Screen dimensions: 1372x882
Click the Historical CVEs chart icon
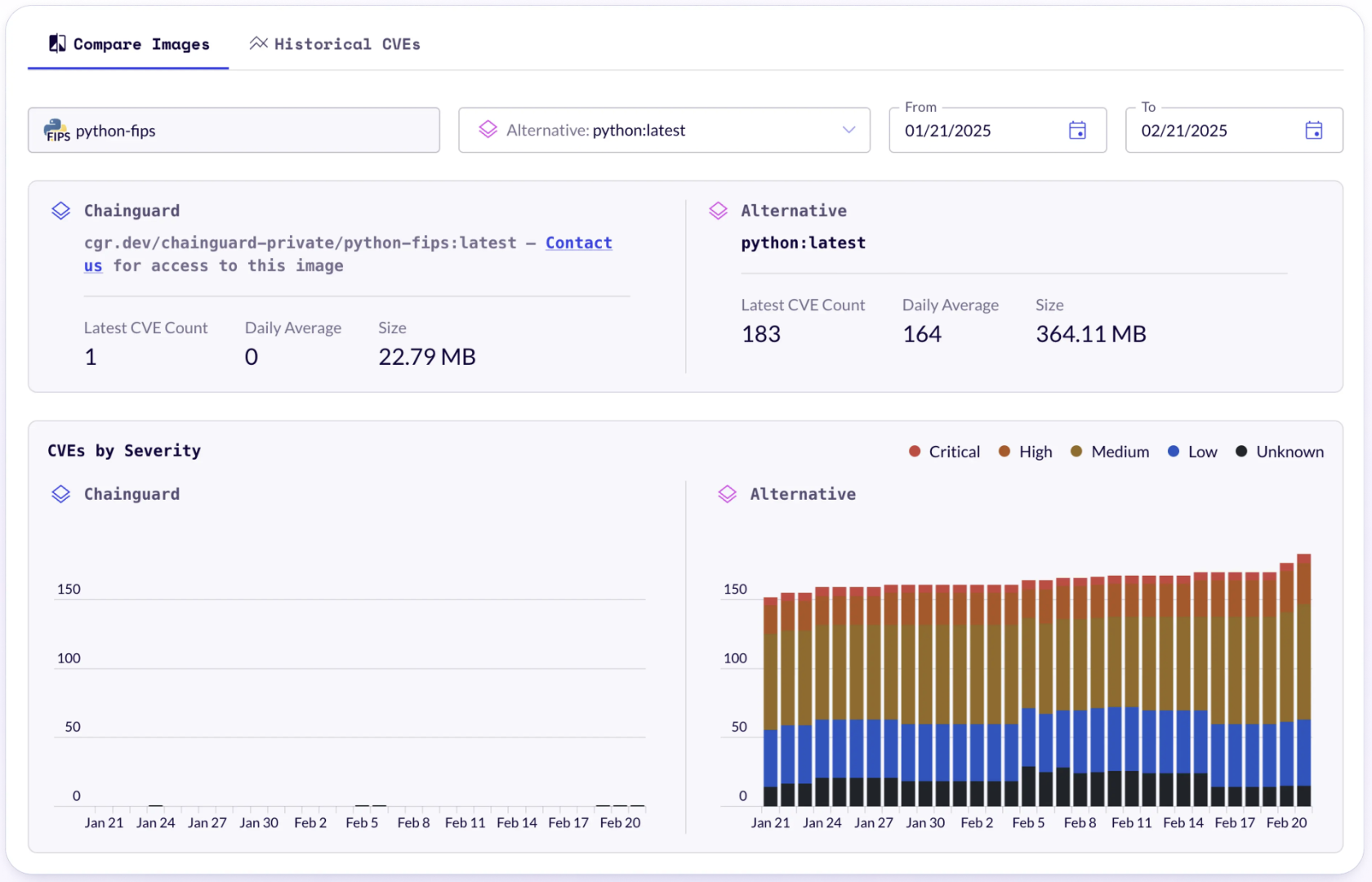point(259,42)
